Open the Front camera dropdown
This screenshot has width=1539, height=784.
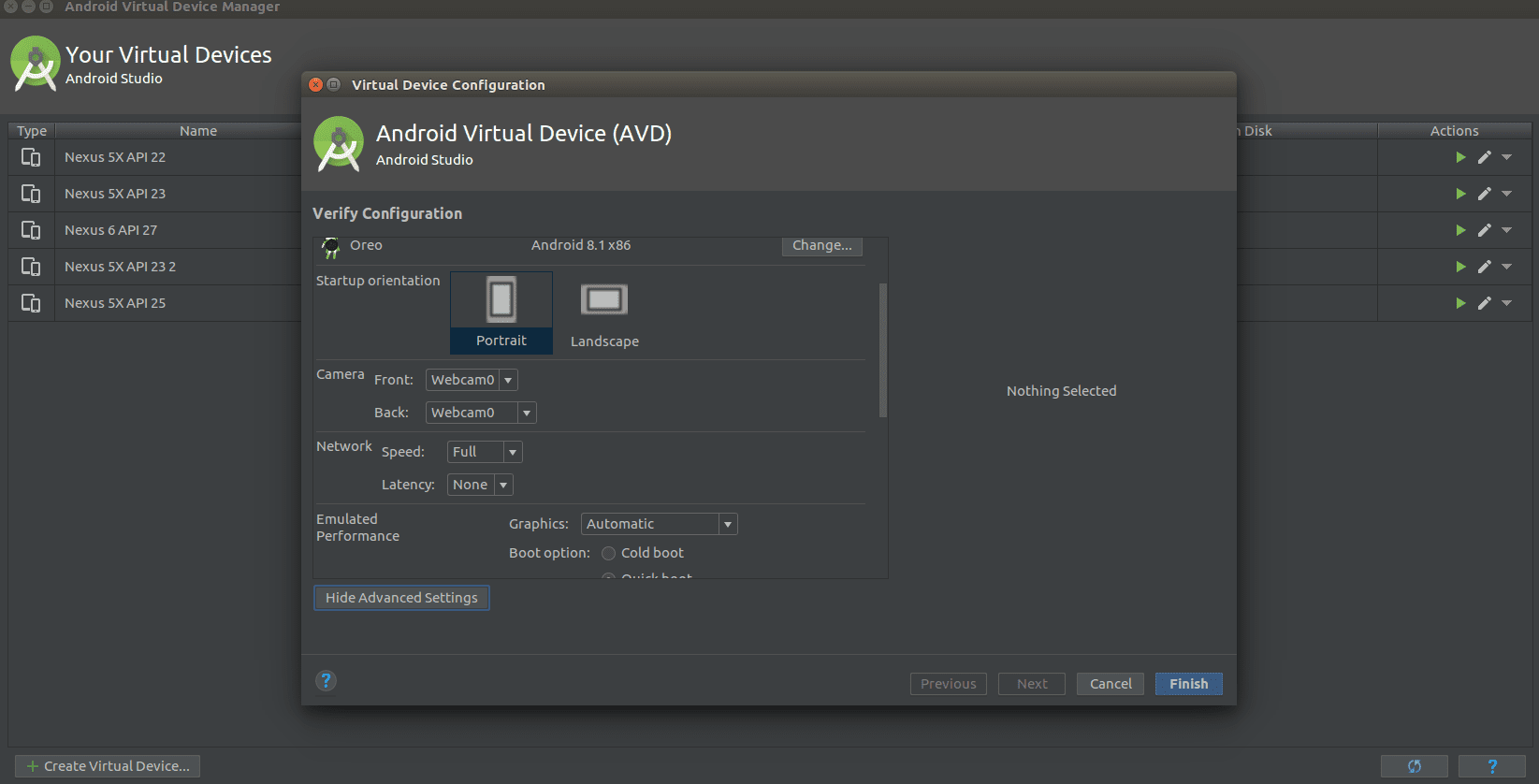[x=472, y=380]
